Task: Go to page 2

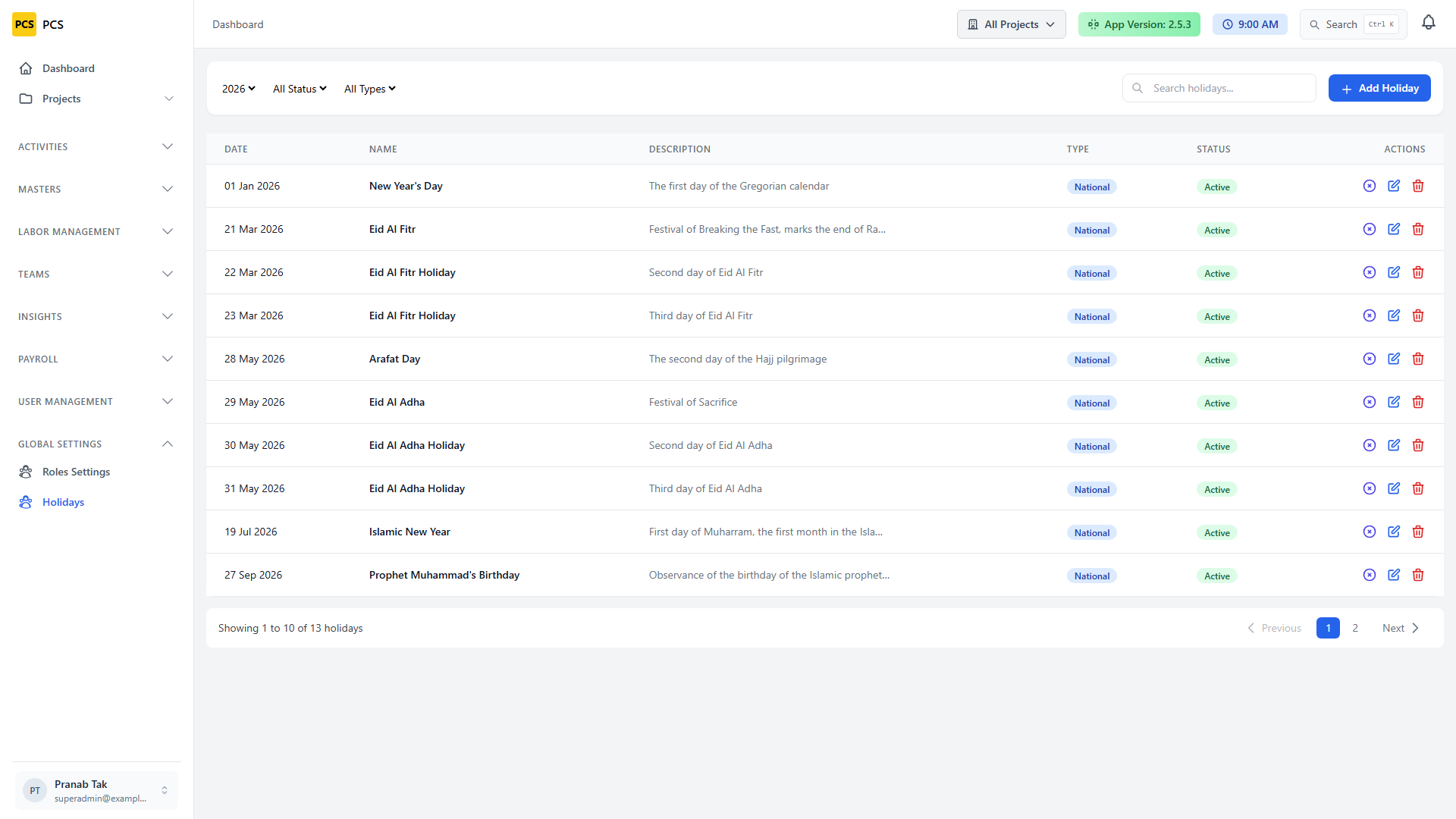Action: 1355,628
